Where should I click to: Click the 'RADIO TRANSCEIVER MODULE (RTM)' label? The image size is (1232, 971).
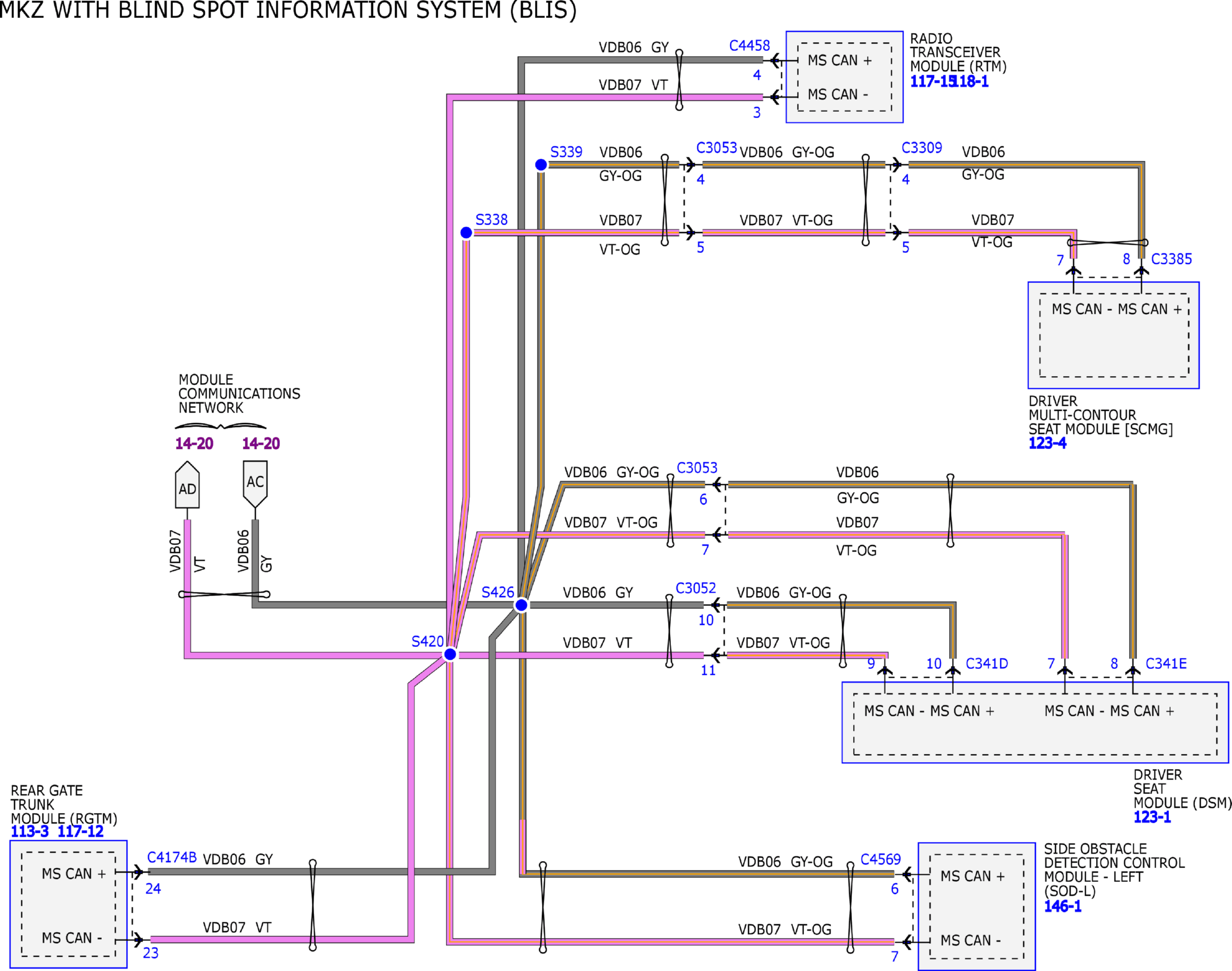pyautogui.click(x=958, y=53)
